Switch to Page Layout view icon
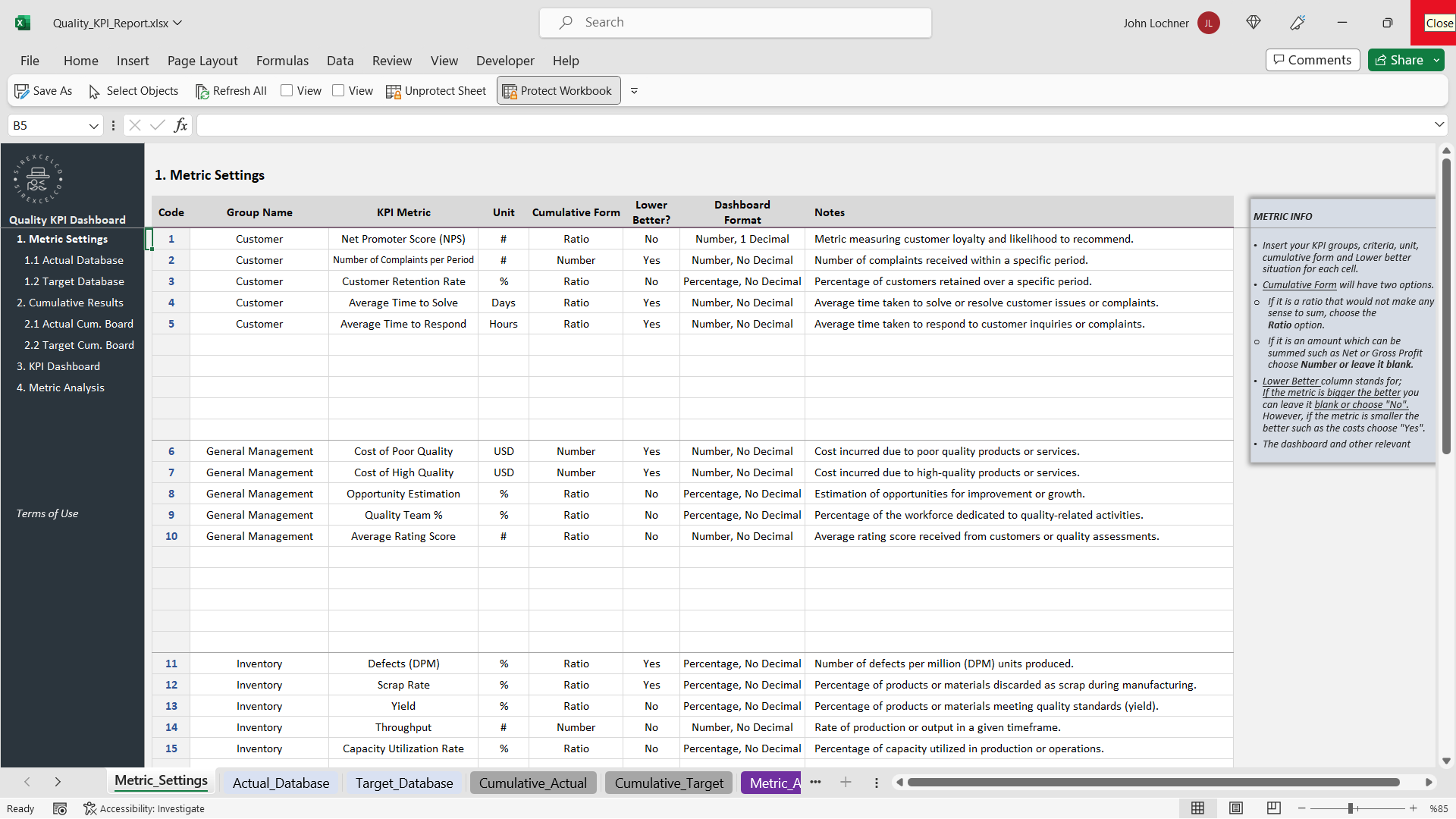 coord(1235,808)
